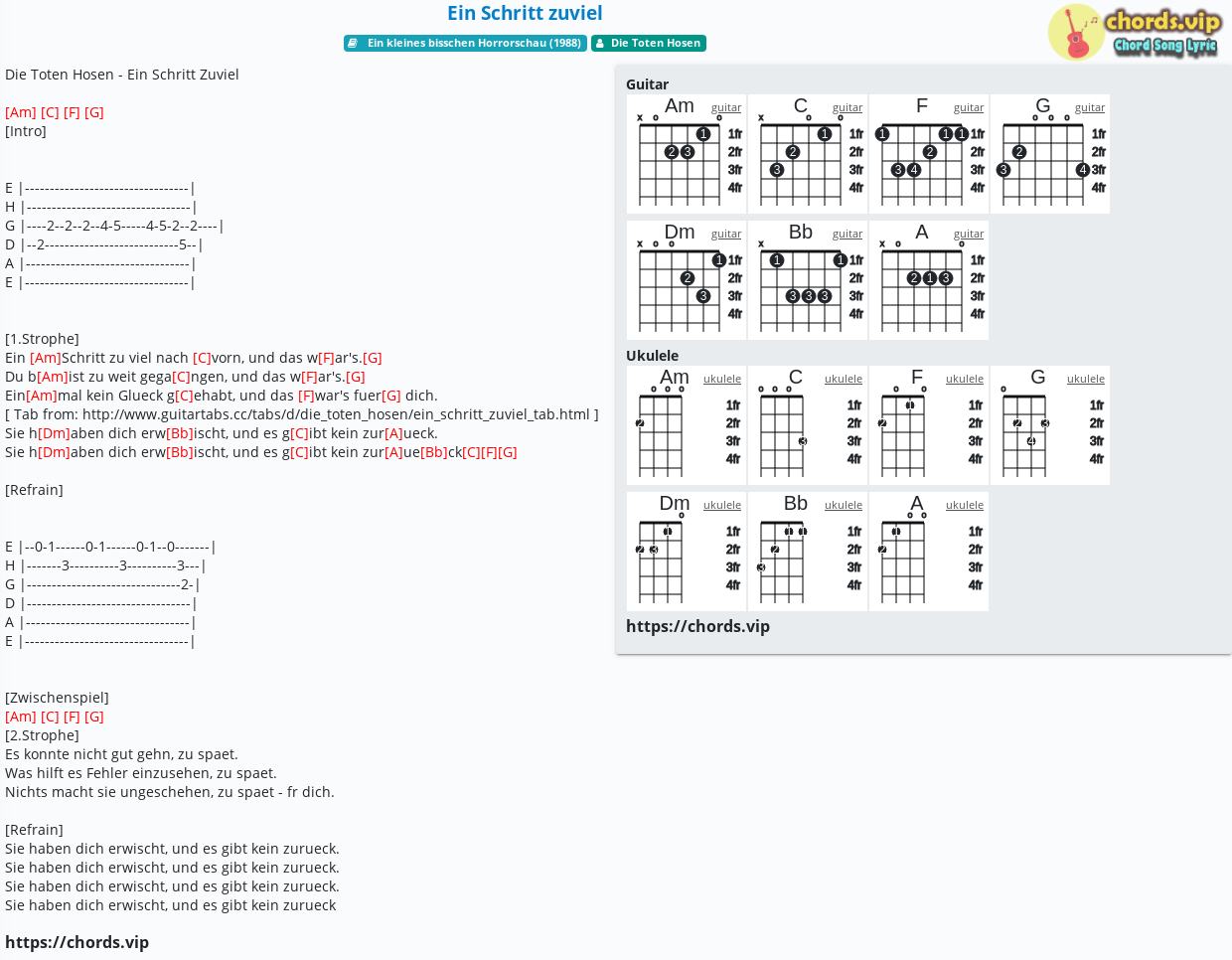Click the guitar link beside chord F
The height and width of the screenshot is (960, 1232).
coord(969,107)
